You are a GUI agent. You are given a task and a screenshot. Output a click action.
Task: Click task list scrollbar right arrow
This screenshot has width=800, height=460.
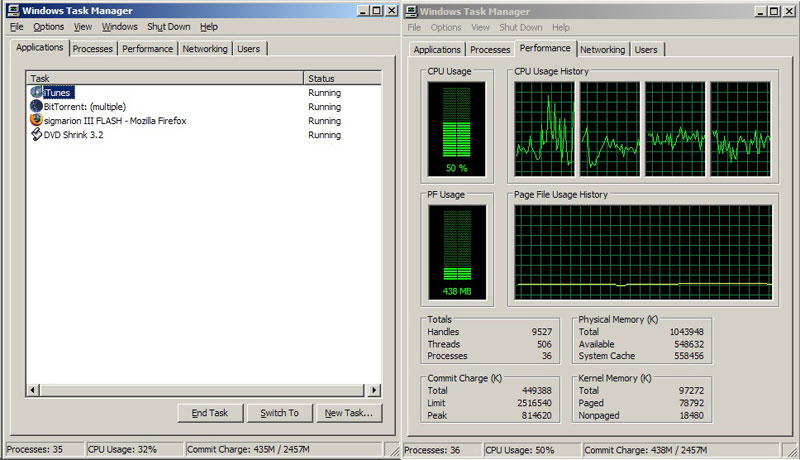(x=374, y=390)
